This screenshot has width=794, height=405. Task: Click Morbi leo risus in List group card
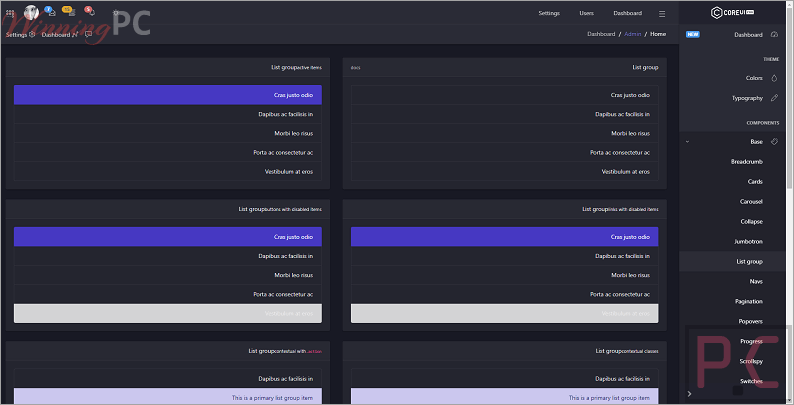[x=504, y=134]
